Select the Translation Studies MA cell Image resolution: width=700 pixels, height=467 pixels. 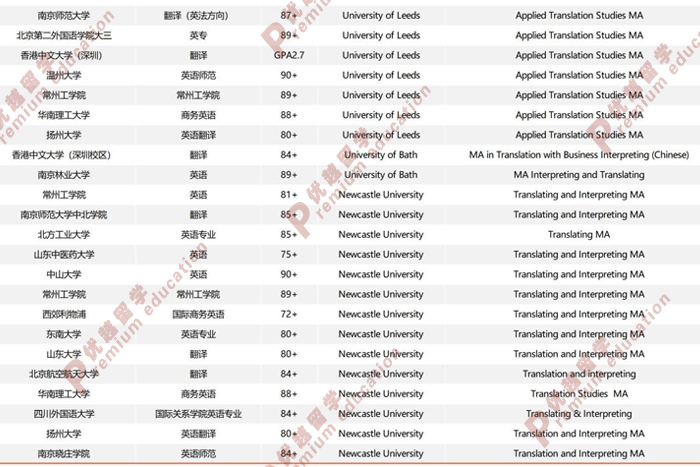[579, 394]
